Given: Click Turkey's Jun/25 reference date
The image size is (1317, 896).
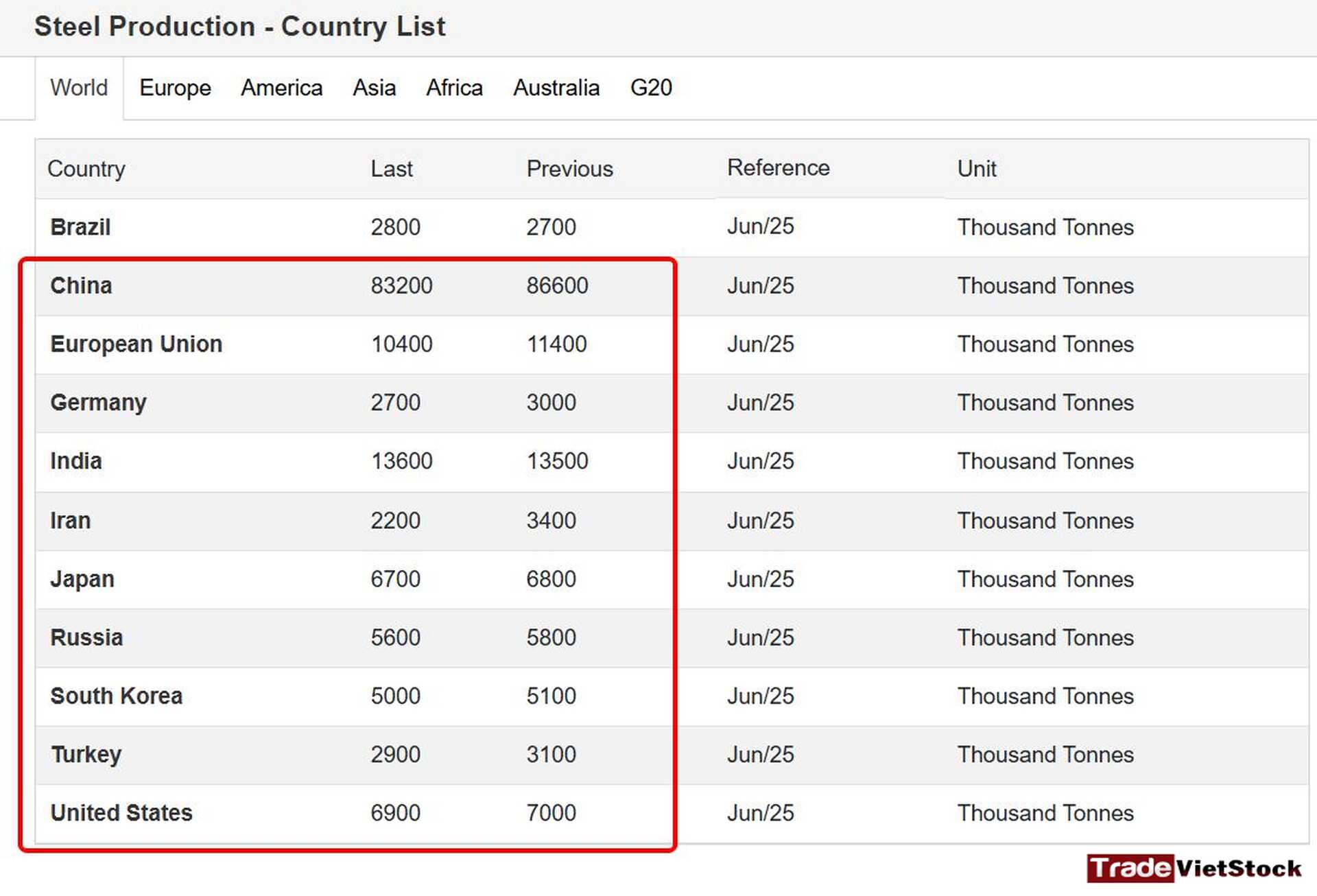Looking at the screenshot, I should pyautogui.click(x=760, y=755).
